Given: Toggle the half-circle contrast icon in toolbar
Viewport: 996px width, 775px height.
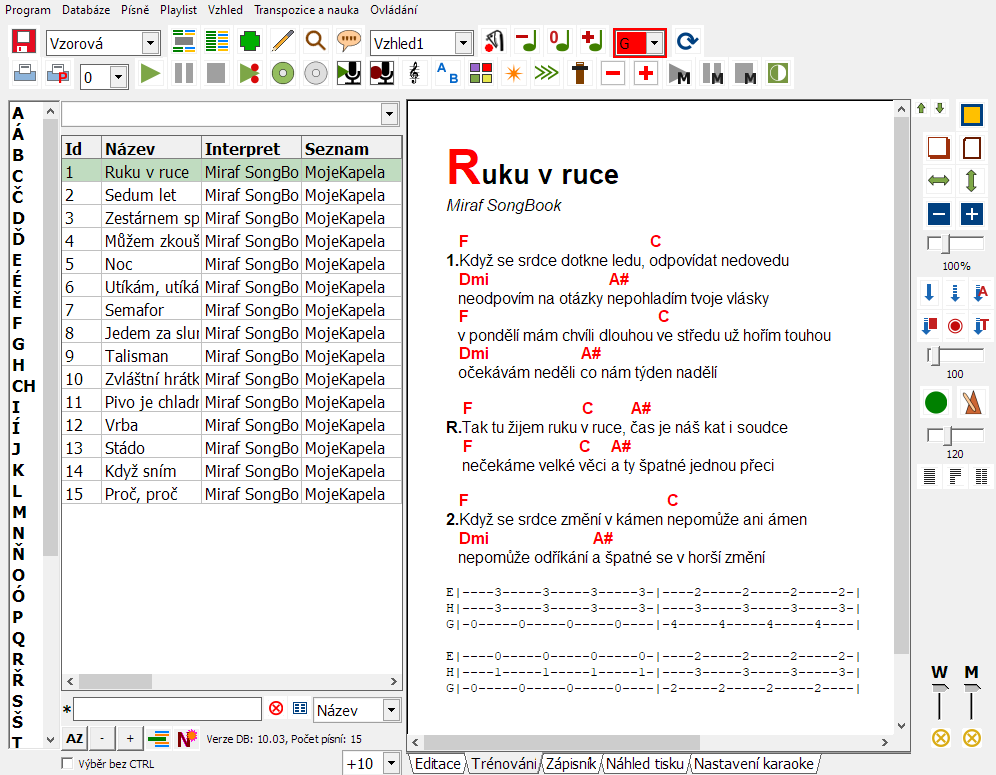Looking at the screenshot, I should [778, 74].
